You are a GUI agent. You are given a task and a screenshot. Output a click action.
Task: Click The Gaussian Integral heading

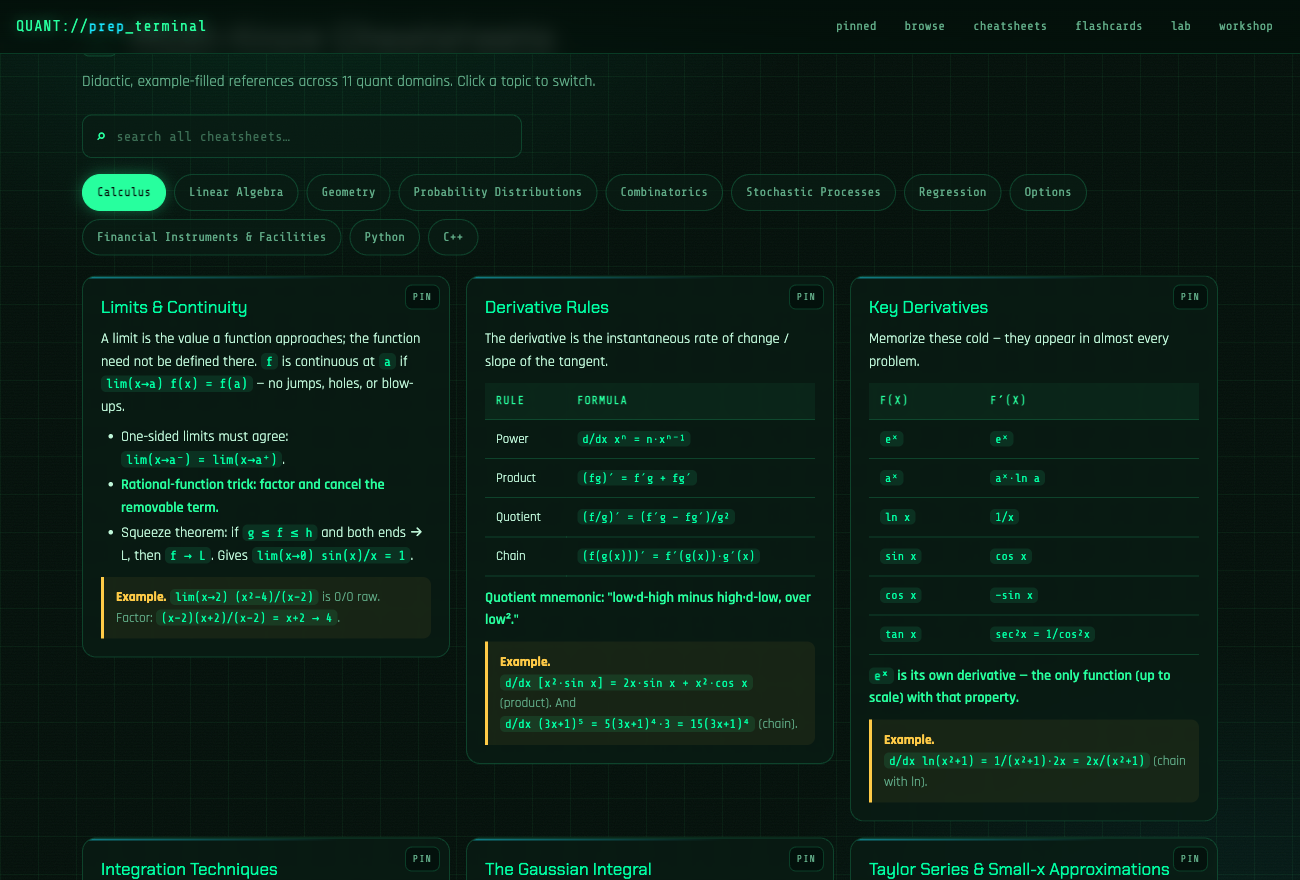pyautogui.click(x=568, y=869)
